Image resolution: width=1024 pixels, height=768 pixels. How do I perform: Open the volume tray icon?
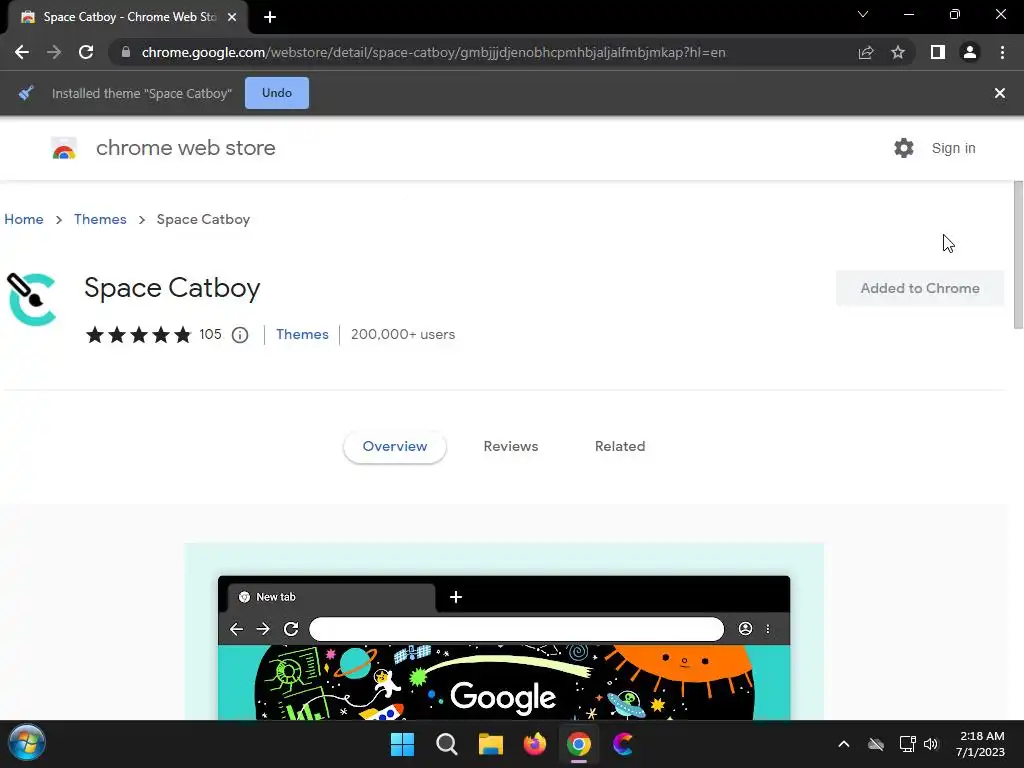(931, 744)
